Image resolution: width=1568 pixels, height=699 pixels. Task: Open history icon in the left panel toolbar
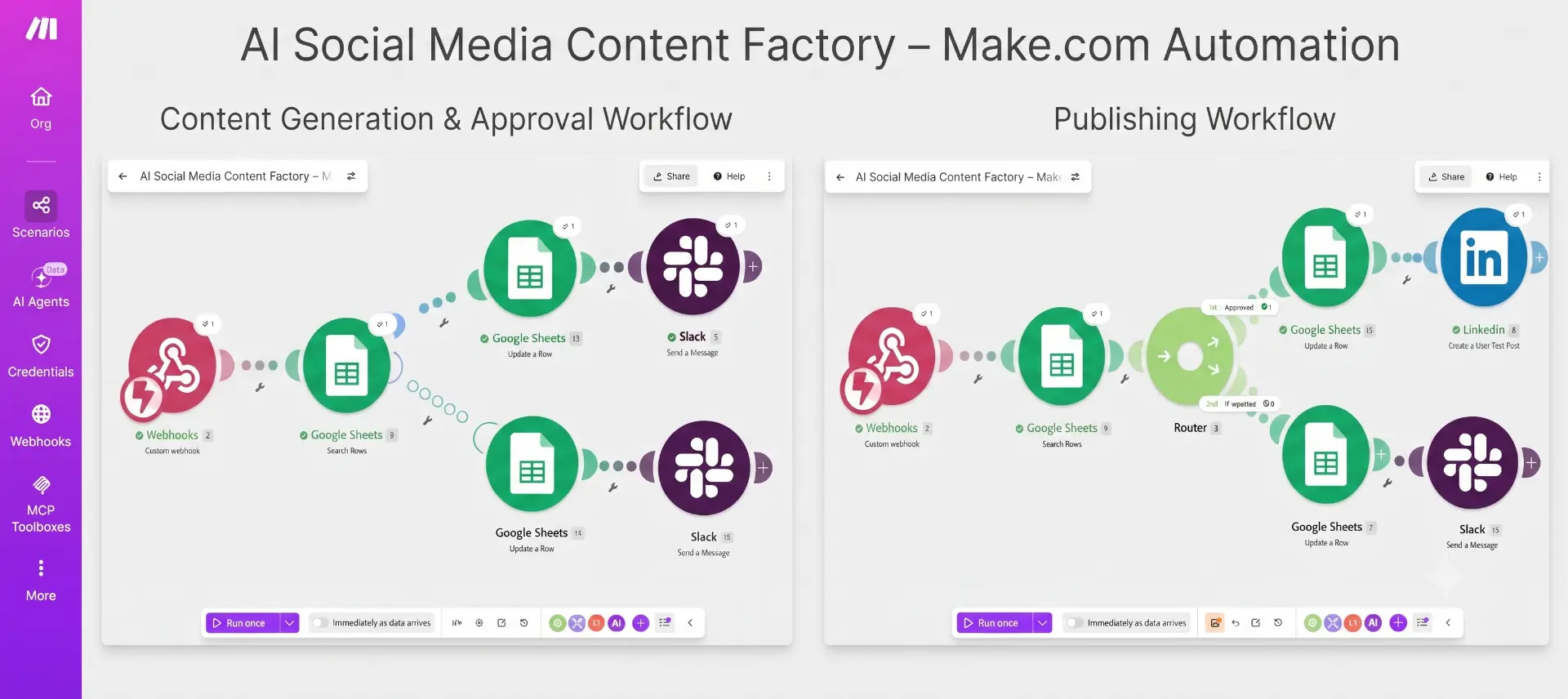(524, 623)
